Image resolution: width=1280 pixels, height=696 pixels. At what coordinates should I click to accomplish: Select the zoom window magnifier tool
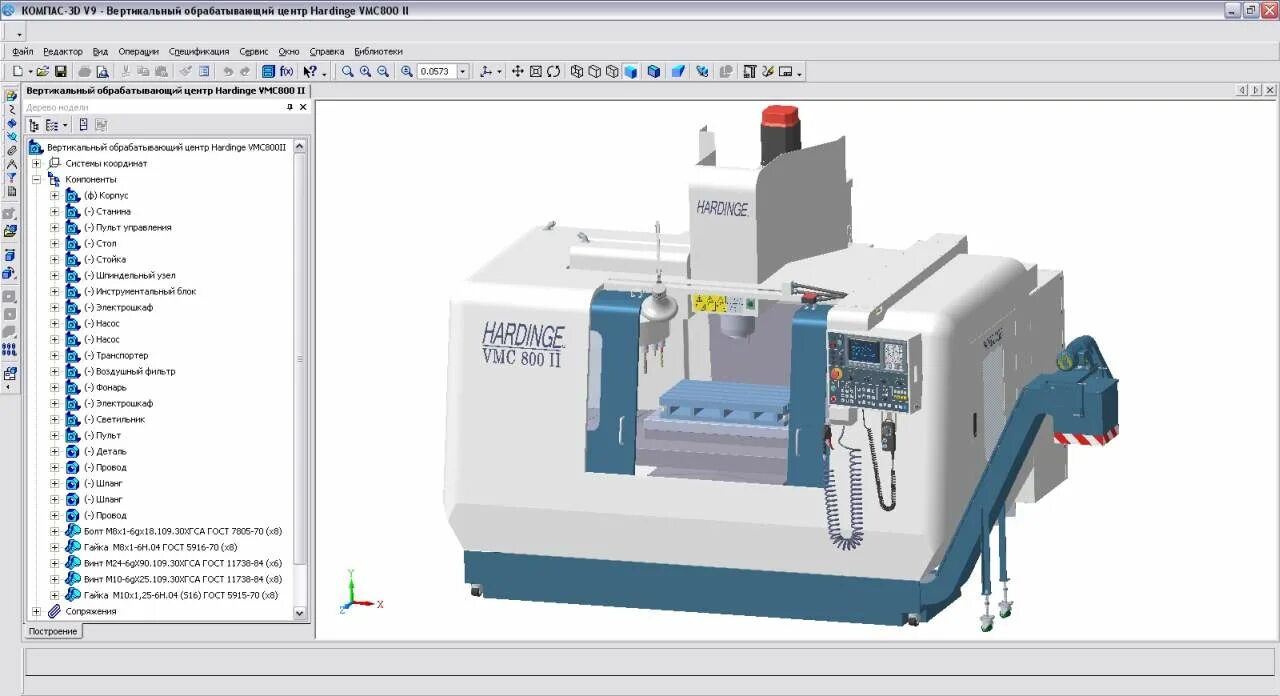pos(348,71)
